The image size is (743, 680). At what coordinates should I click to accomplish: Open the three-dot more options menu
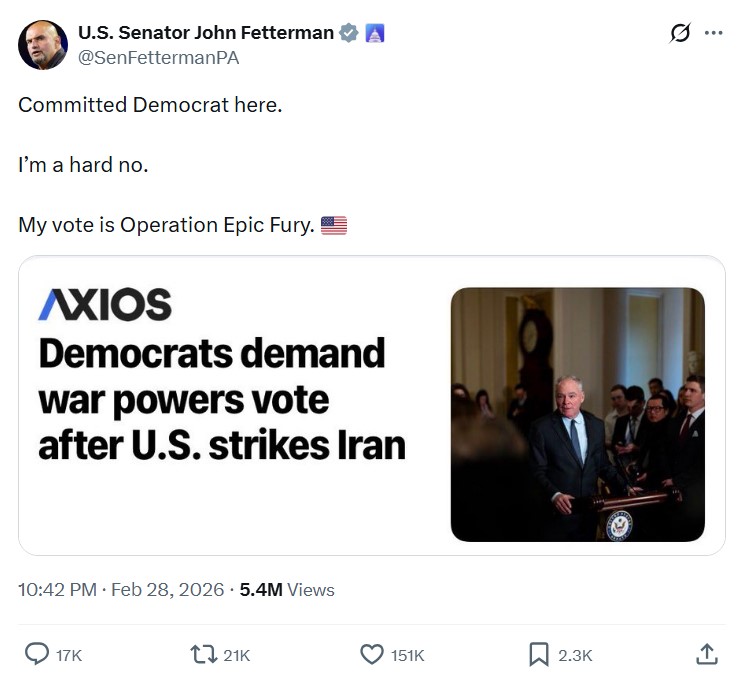point(713,33)
